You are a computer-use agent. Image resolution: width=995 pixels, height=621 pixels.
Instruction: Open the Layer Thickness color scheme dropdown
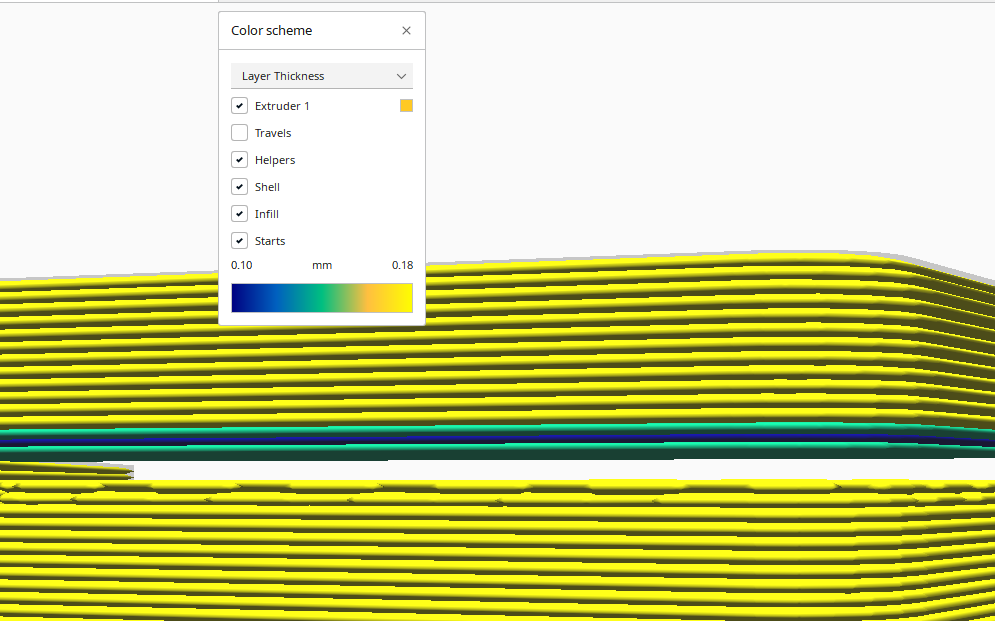pos(322,76)
